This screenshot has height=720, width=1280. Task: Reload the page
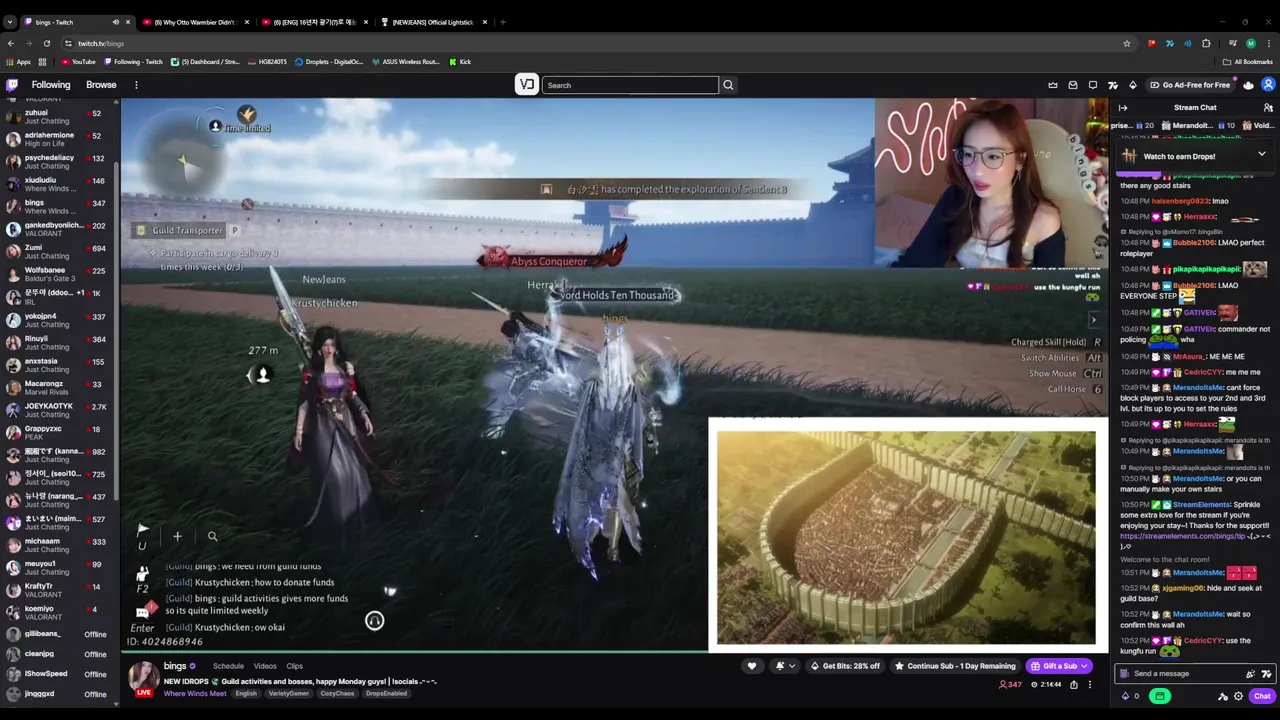pos(47,43)
